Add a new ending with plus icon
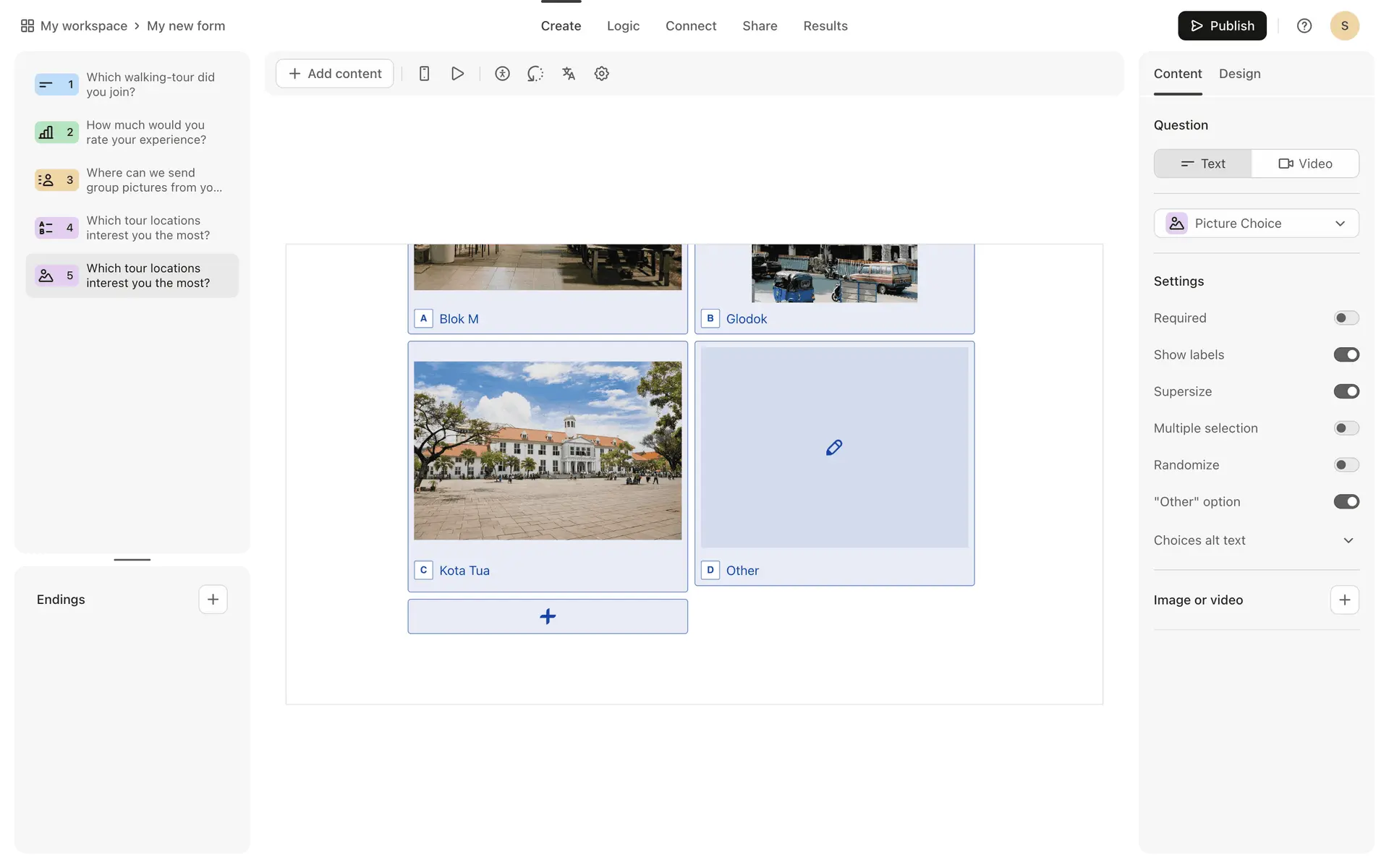 (x=213, y=600)
